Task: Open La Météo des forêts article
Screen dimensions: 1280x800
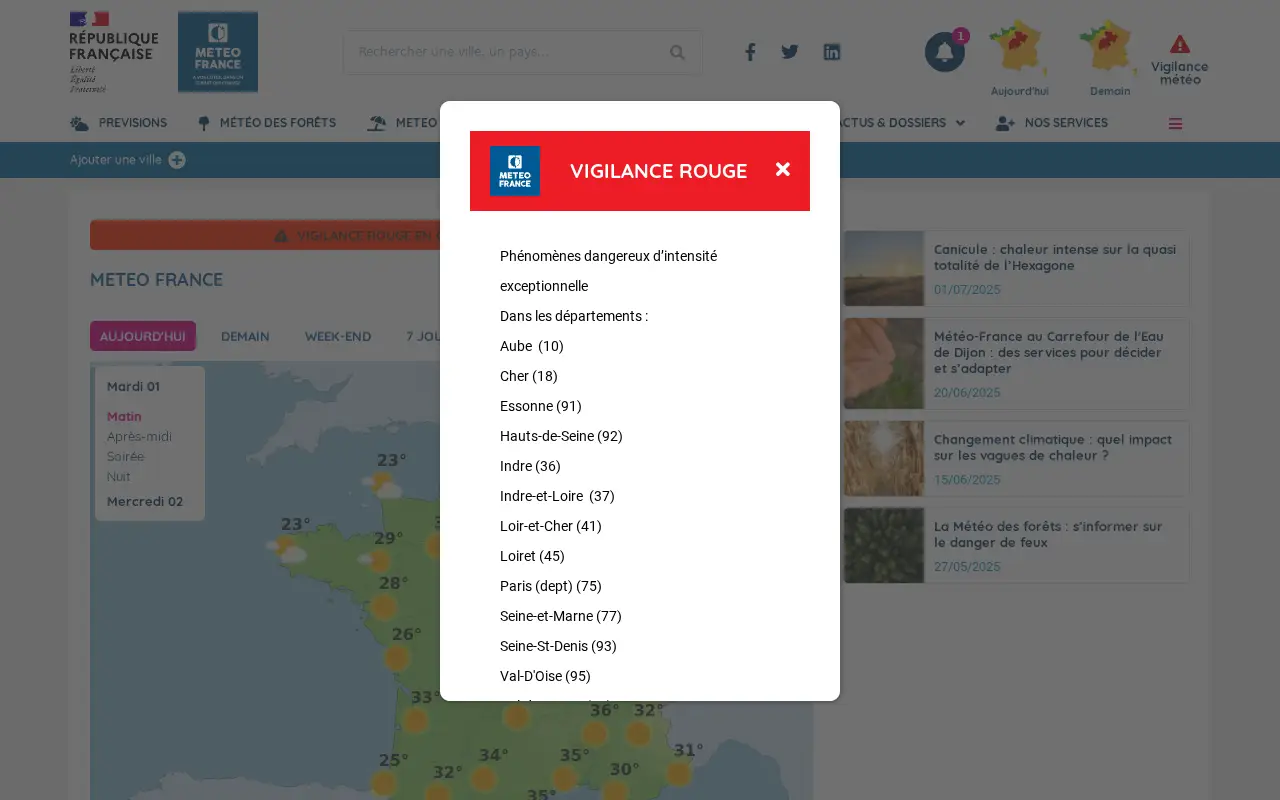Action: coord(1016,545)
